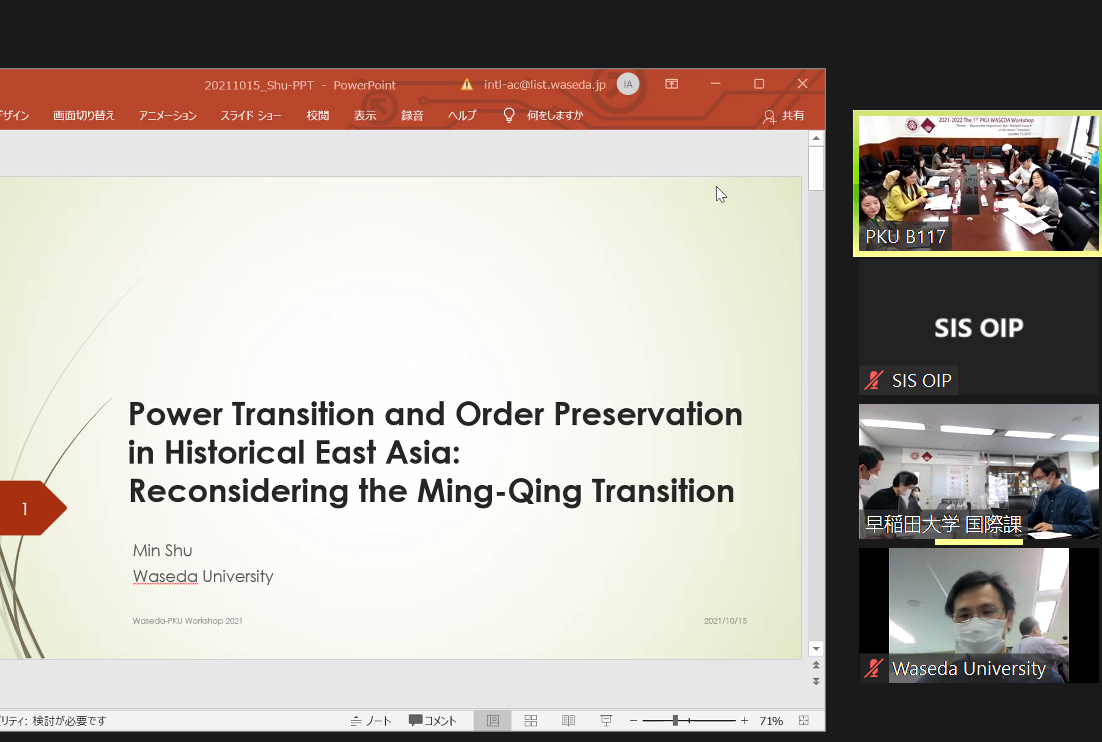Jump to previous slide using double-arrow
This screenshot has height=742, width=1102.
tap(816, 665)
